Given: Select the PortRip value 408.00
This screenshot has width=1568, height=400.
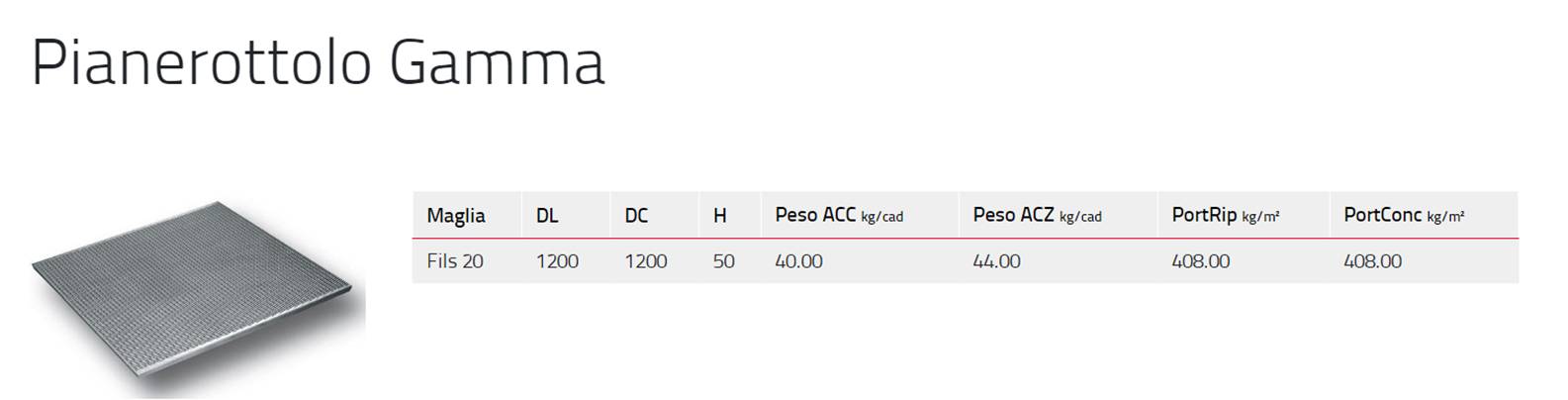Looking at the screenshot, I should (1201, 261).
